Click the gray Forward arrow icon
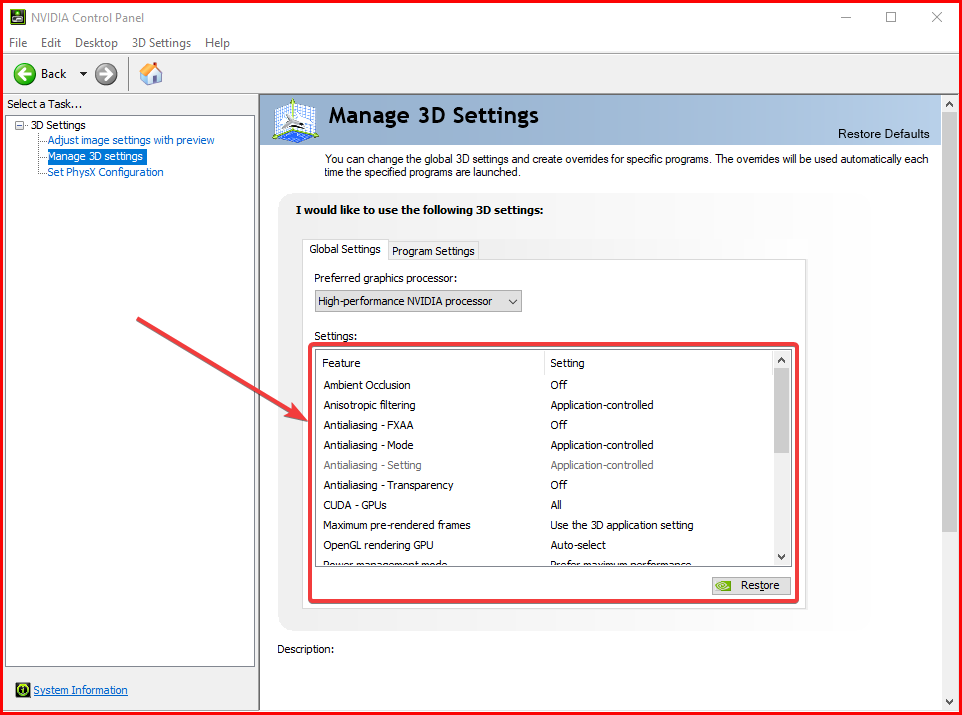The width and height of the screenshot is (962, 715). point(106,74)
